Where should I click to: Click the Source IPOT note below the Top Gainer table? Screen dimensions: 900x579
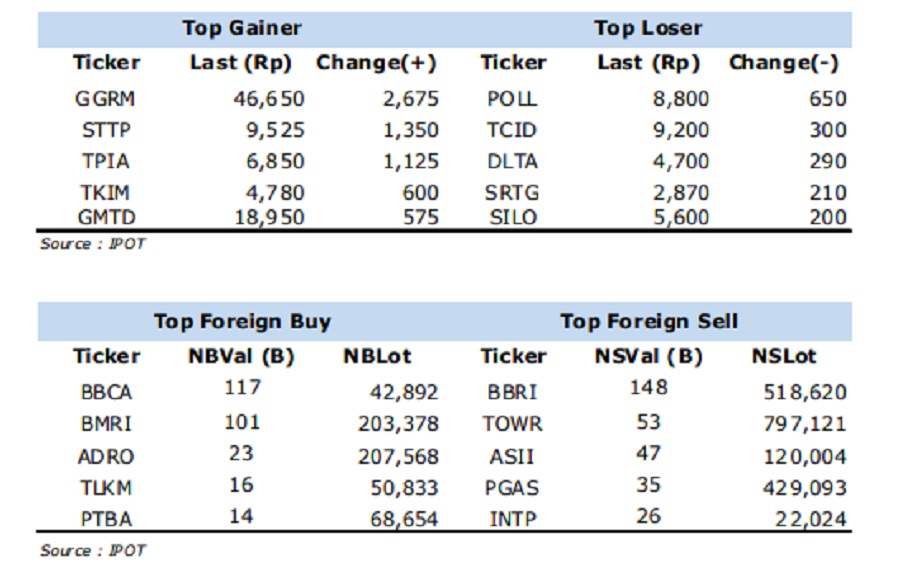[92, 244]
